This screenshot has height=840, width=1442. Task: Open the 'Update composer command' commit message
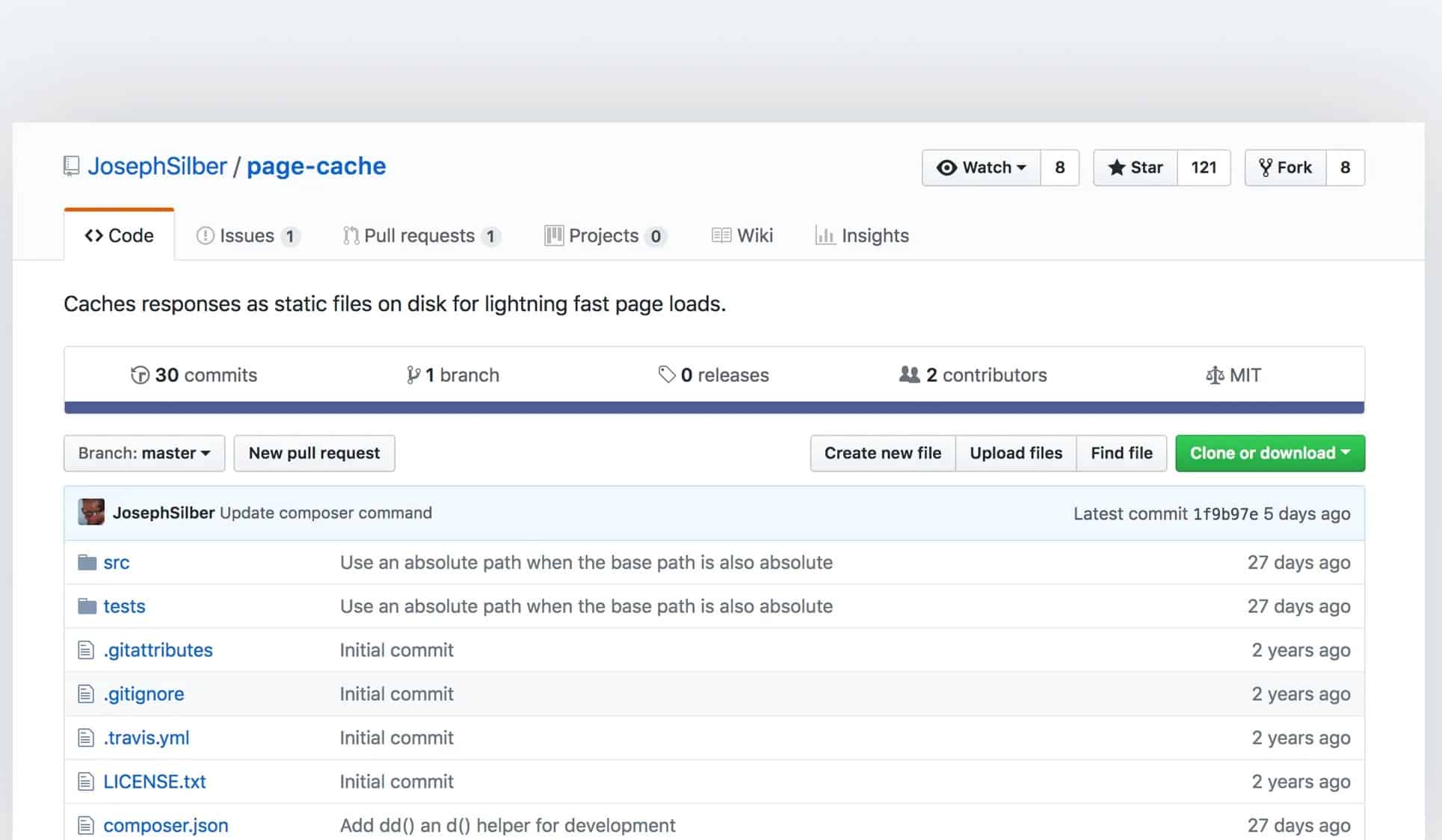(x=326, y=513)
